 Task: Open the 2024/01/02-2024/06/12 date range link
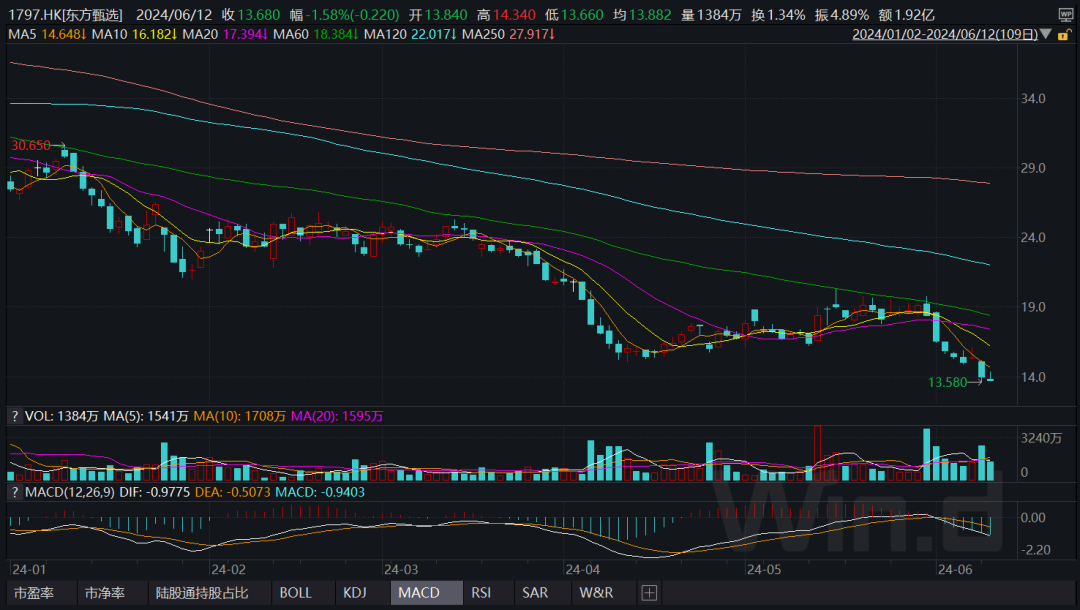tap(945, 34)
